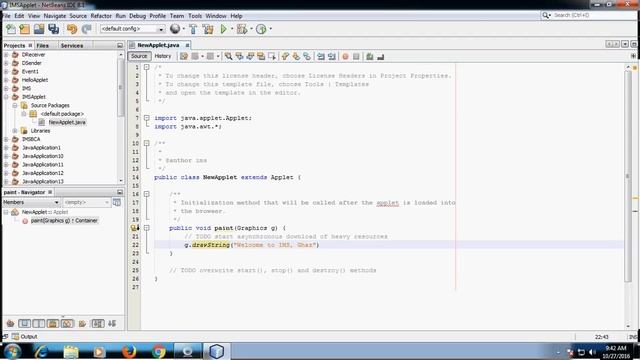Image resolution: width=640 pixels, height=360 pixels.
Task: Select paint(Graphics g) in Navigator
Action: (64, 221)
